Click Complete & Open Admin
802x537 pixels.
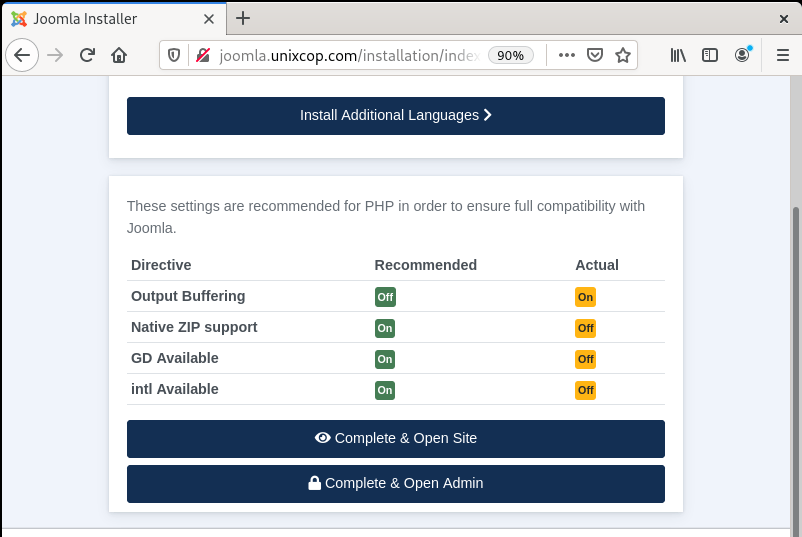coord(396,484)
